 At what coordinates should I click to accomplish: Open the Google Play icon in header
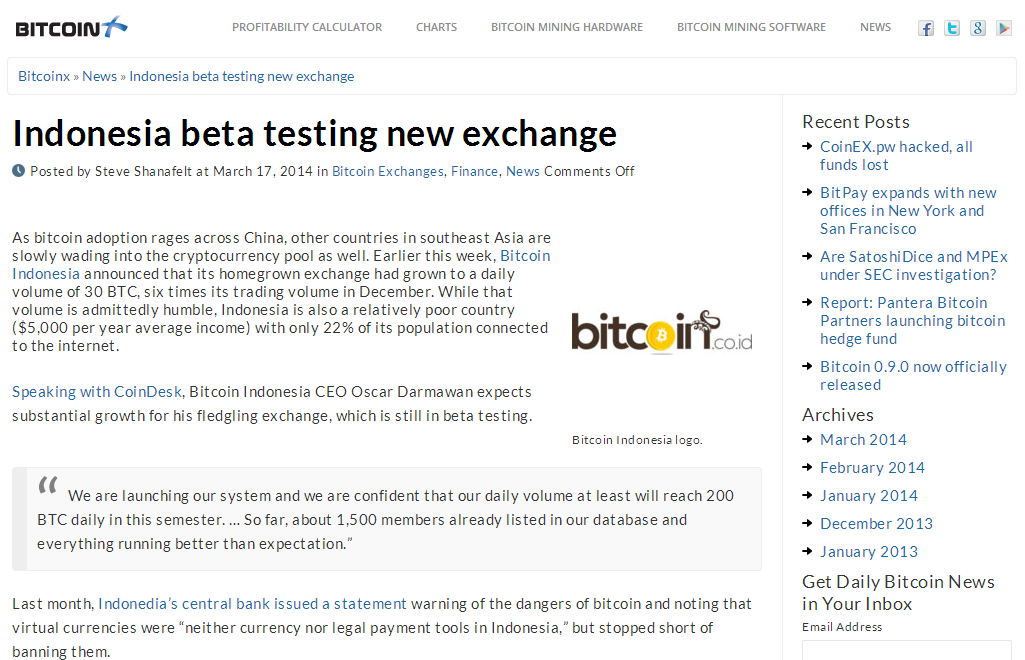[x=1004, y=28]
